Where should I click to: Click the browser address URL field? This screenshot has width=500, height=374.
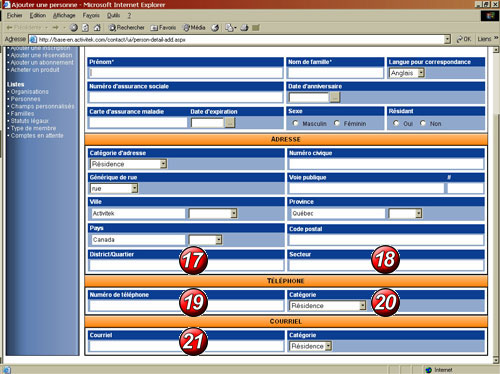pos(240,40)
